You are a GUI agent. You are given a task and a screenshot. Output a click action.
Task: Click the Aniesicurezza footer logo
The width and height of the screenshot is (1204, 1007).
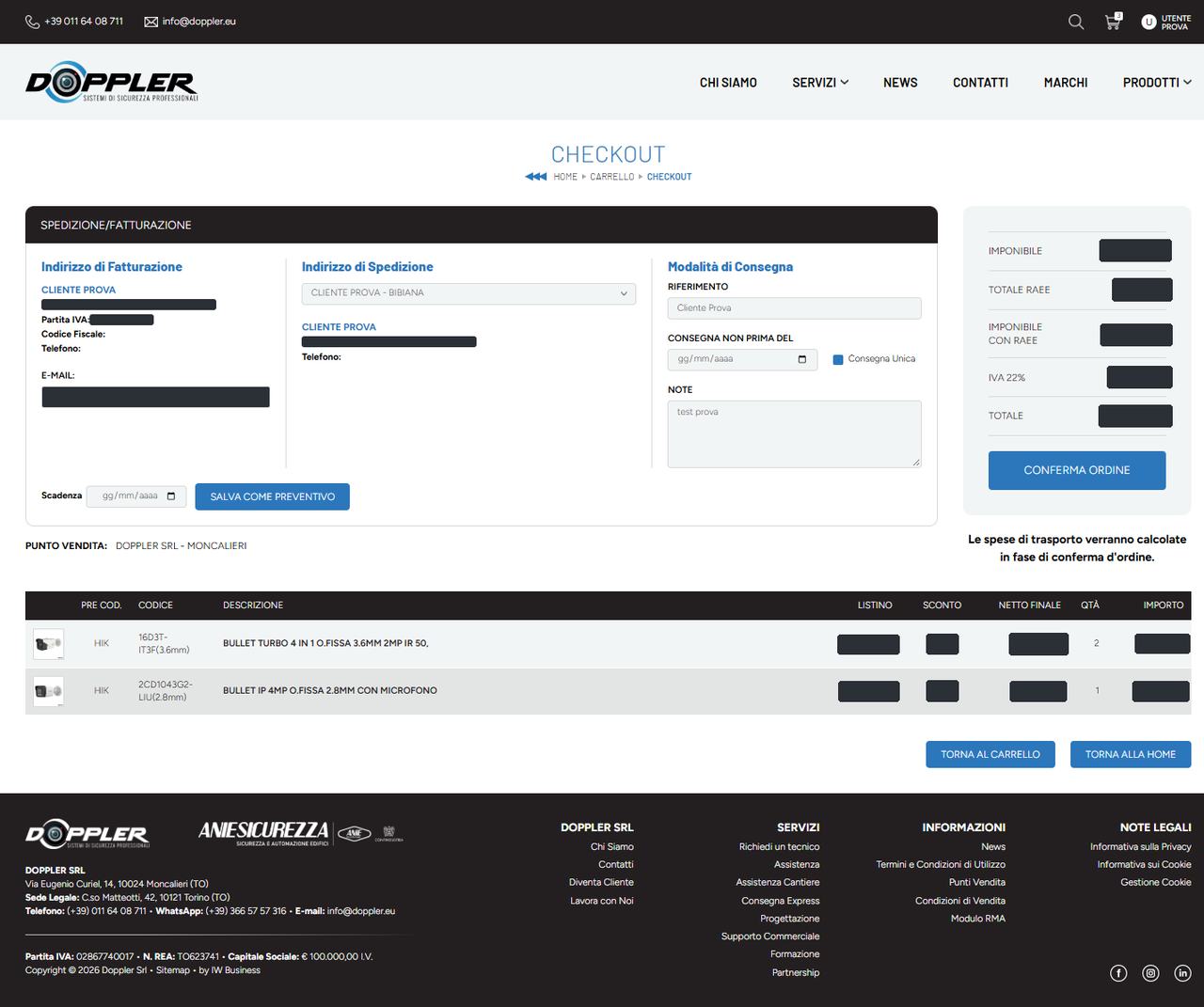tap(301, 833)
